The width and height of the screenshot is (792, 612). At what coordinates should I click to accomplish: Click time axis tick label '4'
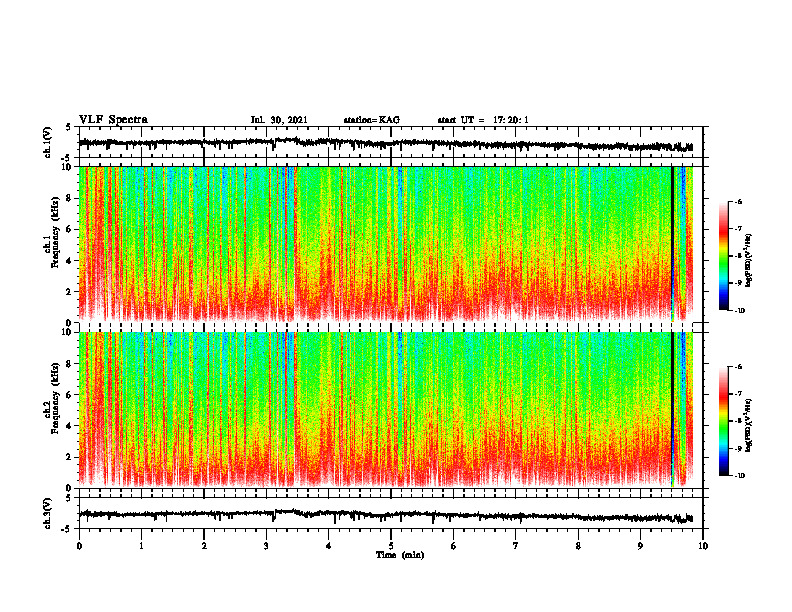[329, 546]
